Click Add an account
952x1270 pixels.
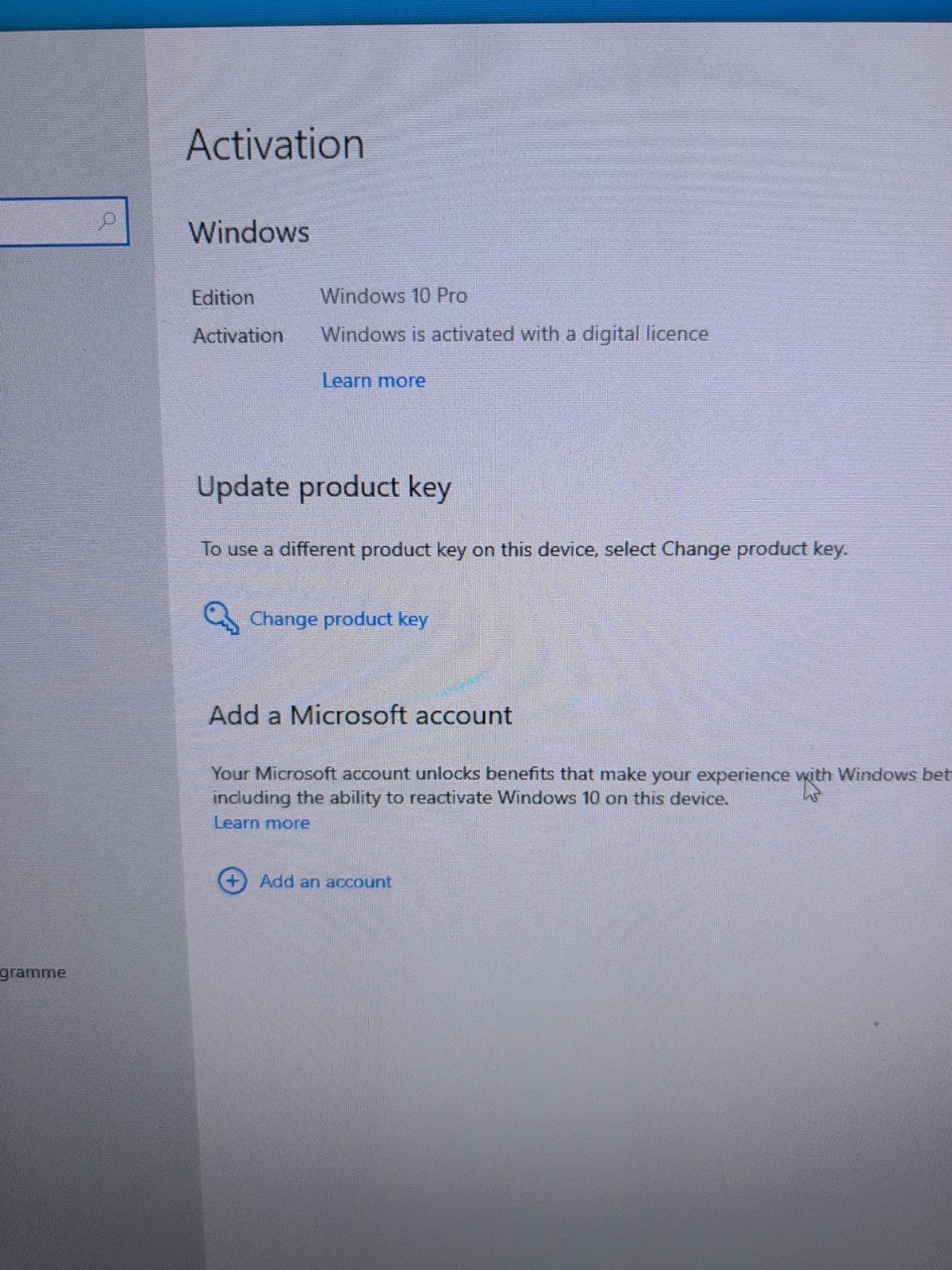pos(325,881)
